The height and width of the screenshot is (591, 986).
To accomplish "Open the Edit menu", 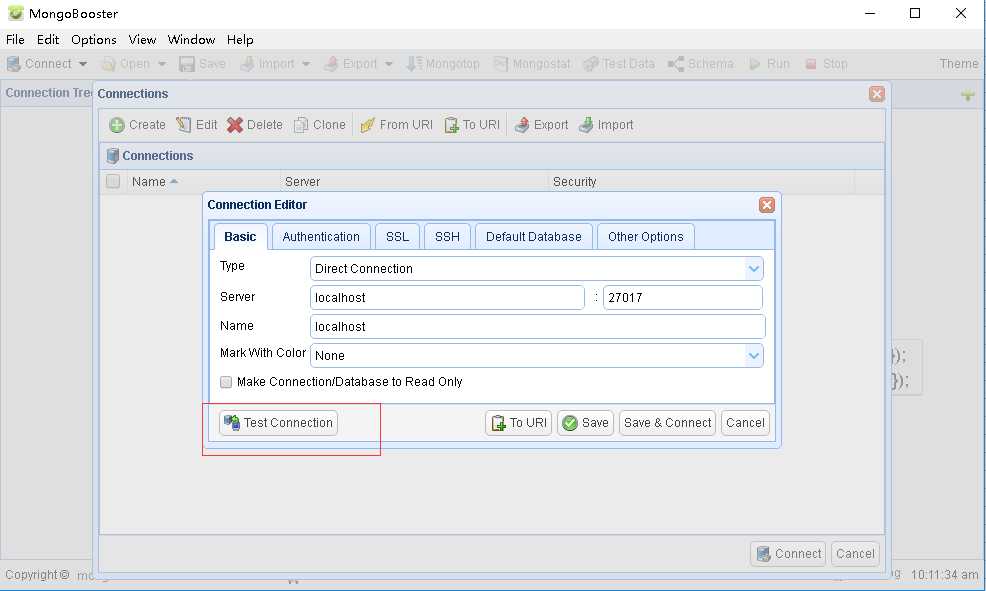I will pos(48,40).
